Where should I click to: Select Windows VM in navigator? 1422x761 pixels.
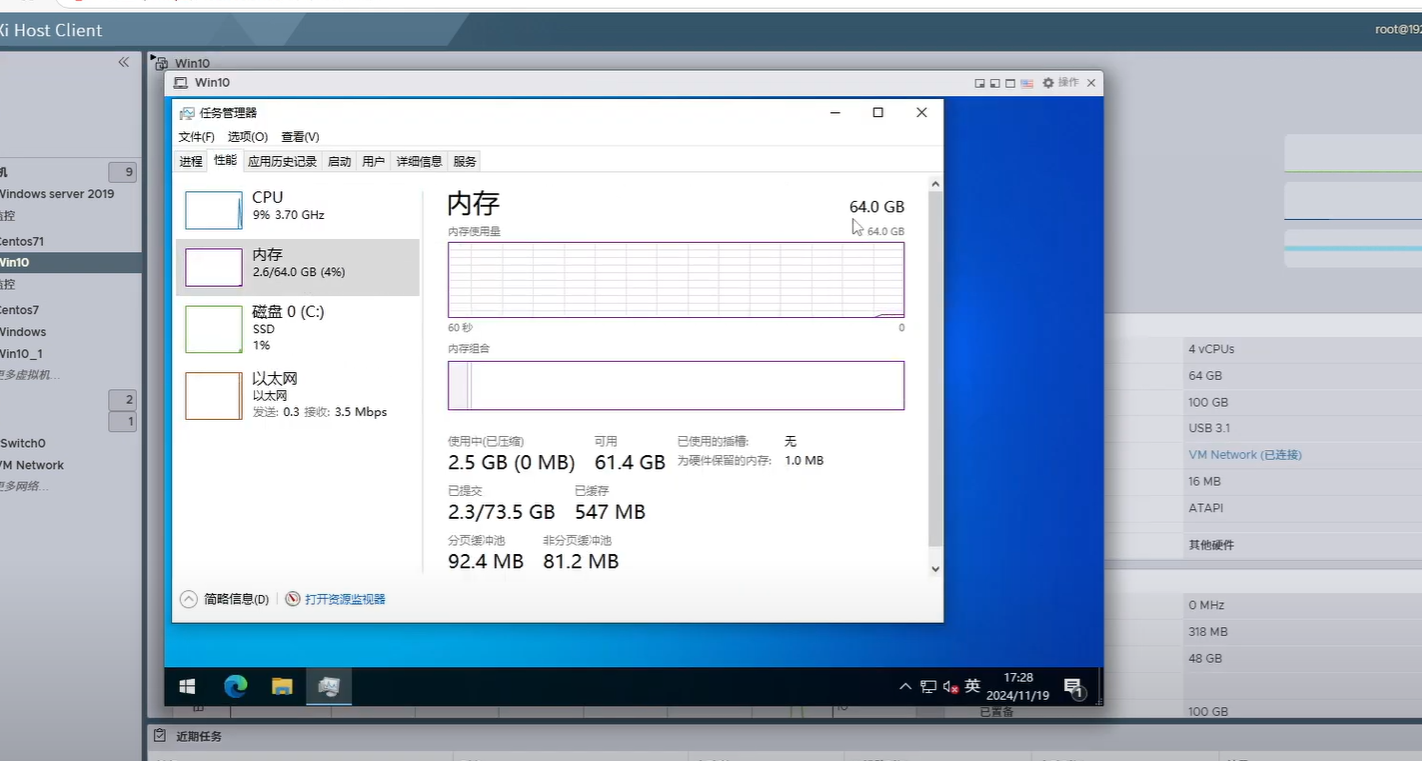tap(23, 332)
